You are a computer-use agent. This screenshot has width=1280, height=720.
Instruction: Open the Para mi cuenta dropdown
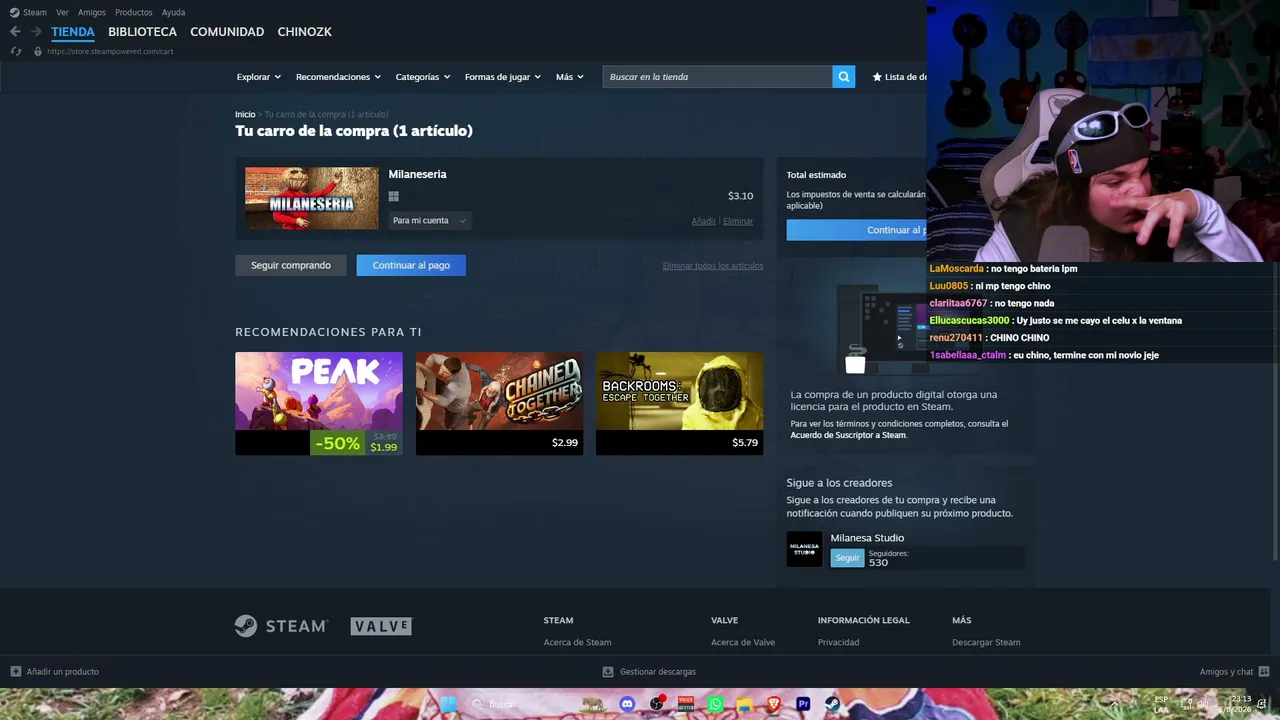pos(429,221)
